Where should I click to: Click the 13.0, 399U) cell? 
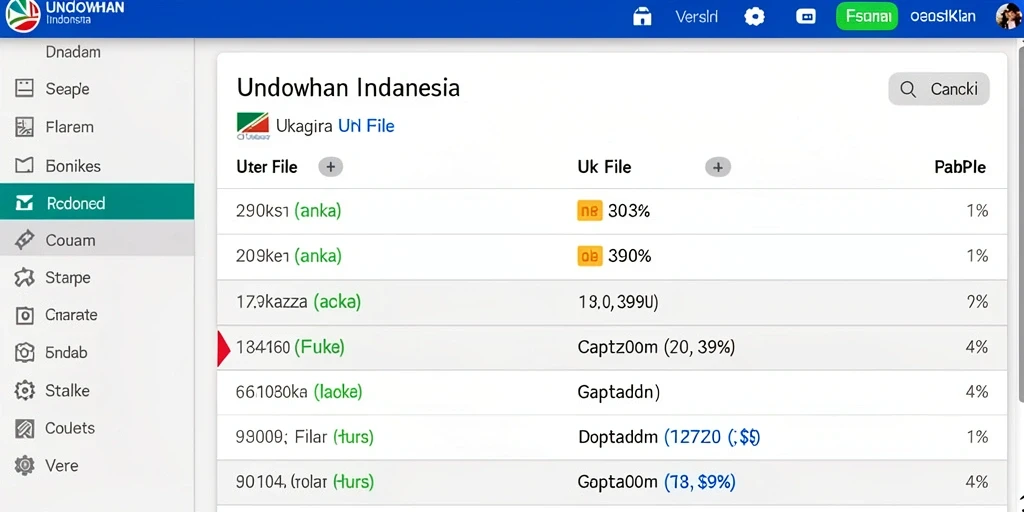pos(618,302)
